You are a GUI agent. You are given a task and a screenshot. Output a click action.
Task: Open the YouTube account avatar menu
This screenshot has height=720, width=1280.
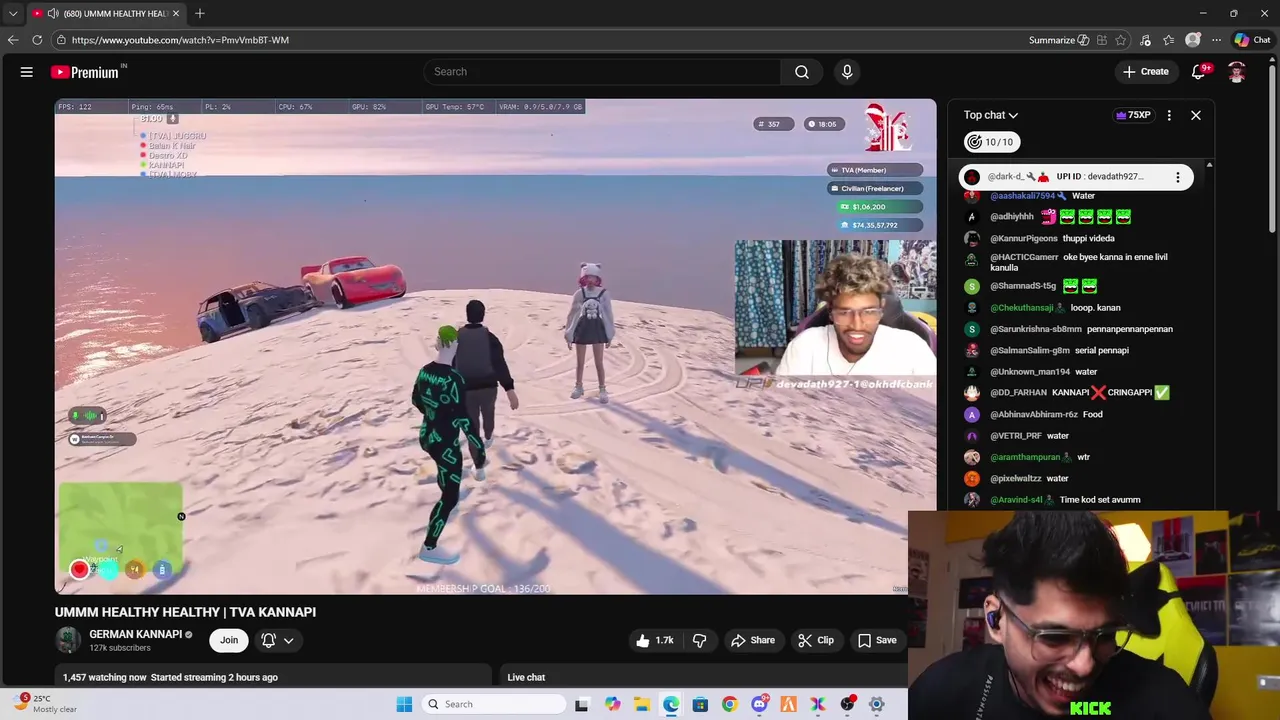coord(1237,72)
